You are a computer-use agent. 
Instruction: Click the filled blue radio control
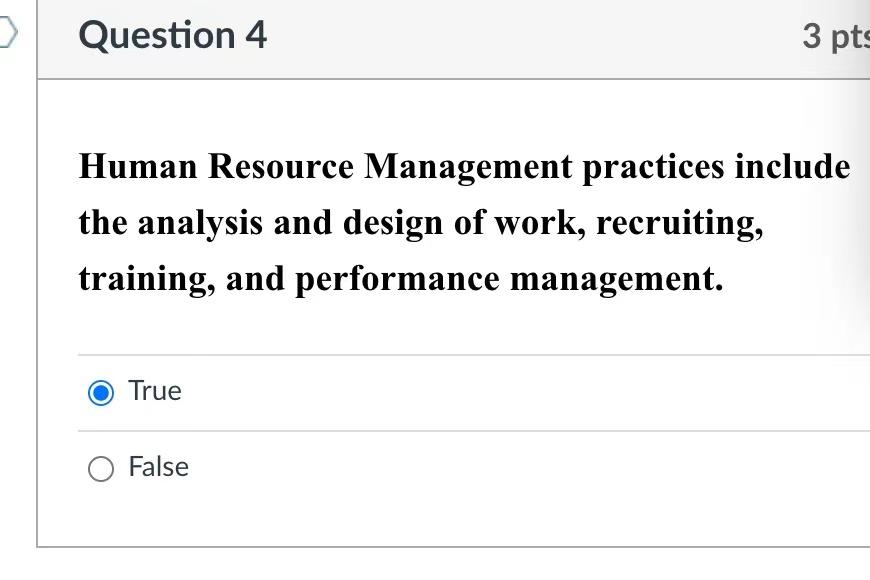(x=100, y=391)
